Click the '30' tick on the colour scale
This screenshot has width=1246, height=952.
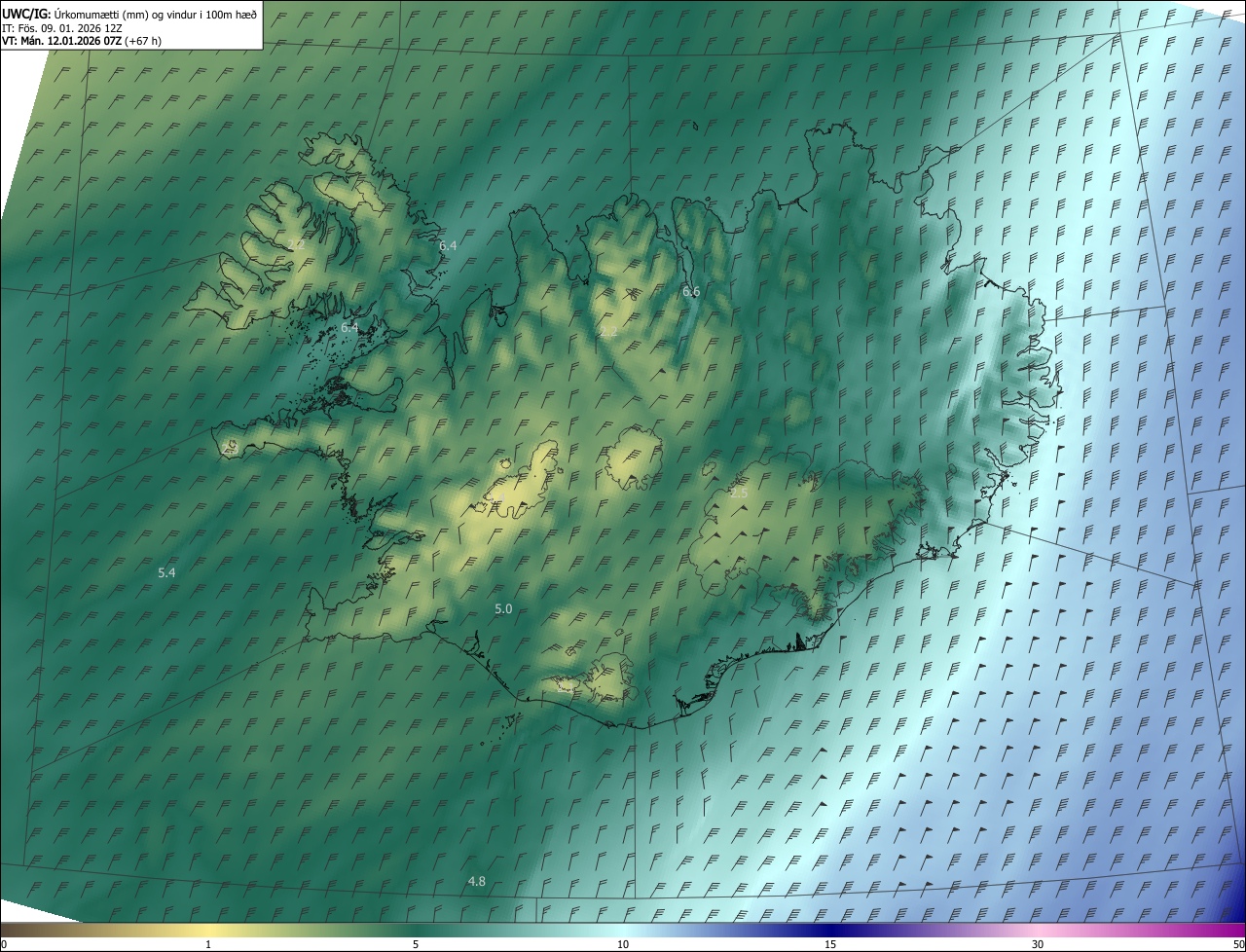(1038, 944)
